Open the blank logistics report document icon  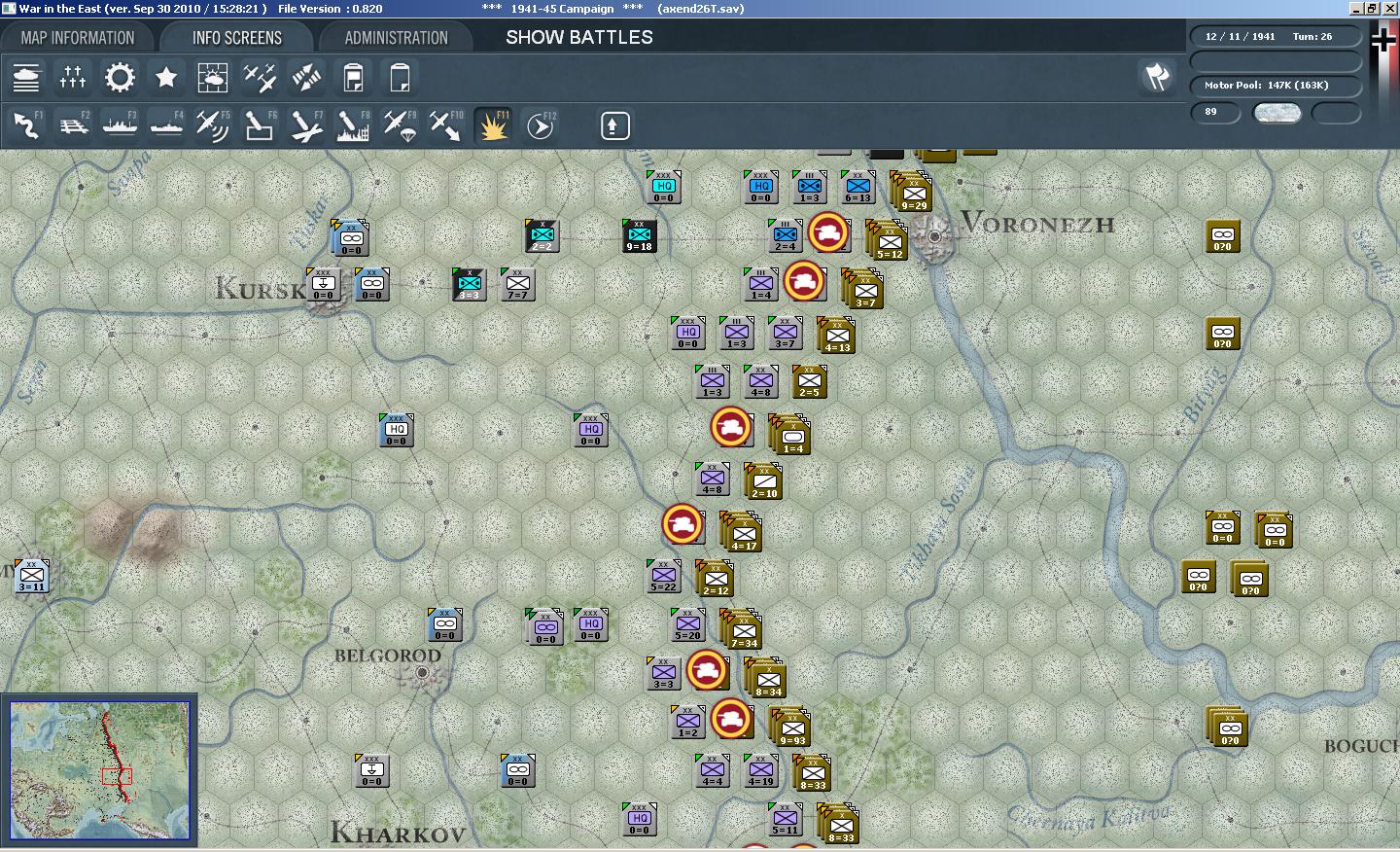pos(400,77)
